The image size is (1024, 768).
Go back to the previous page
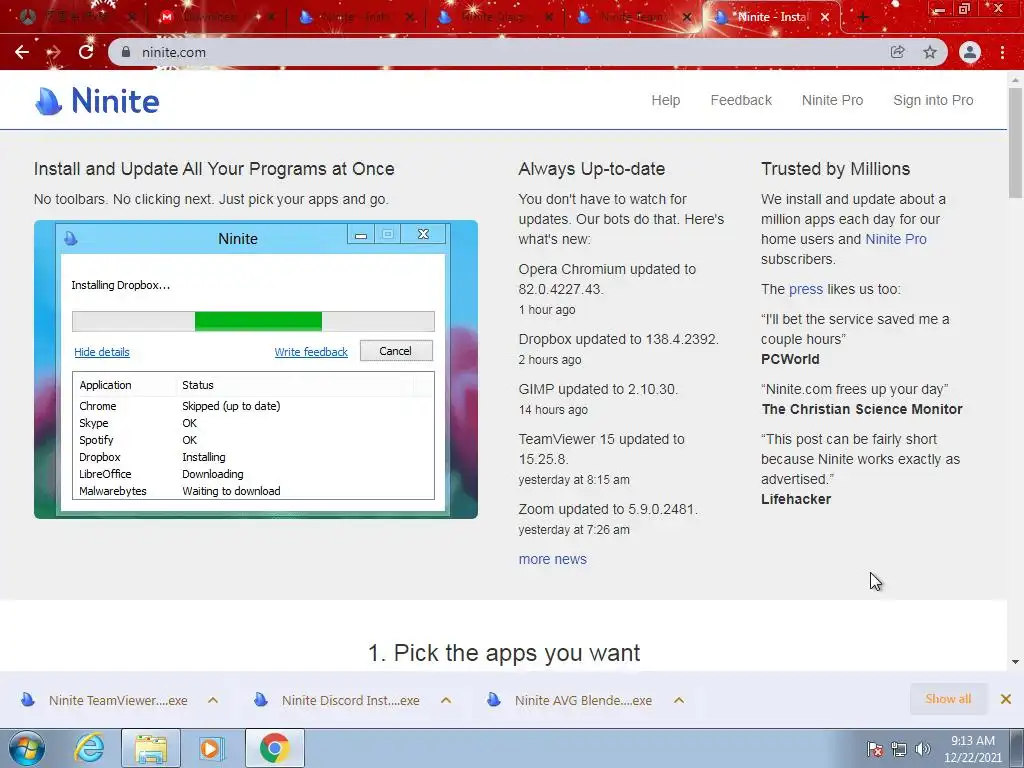[x=22, y=52]
